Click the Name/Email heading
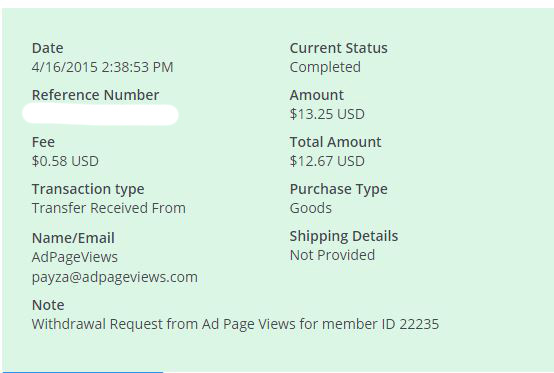This screenshot has height=373, width=554. (73, 238)
